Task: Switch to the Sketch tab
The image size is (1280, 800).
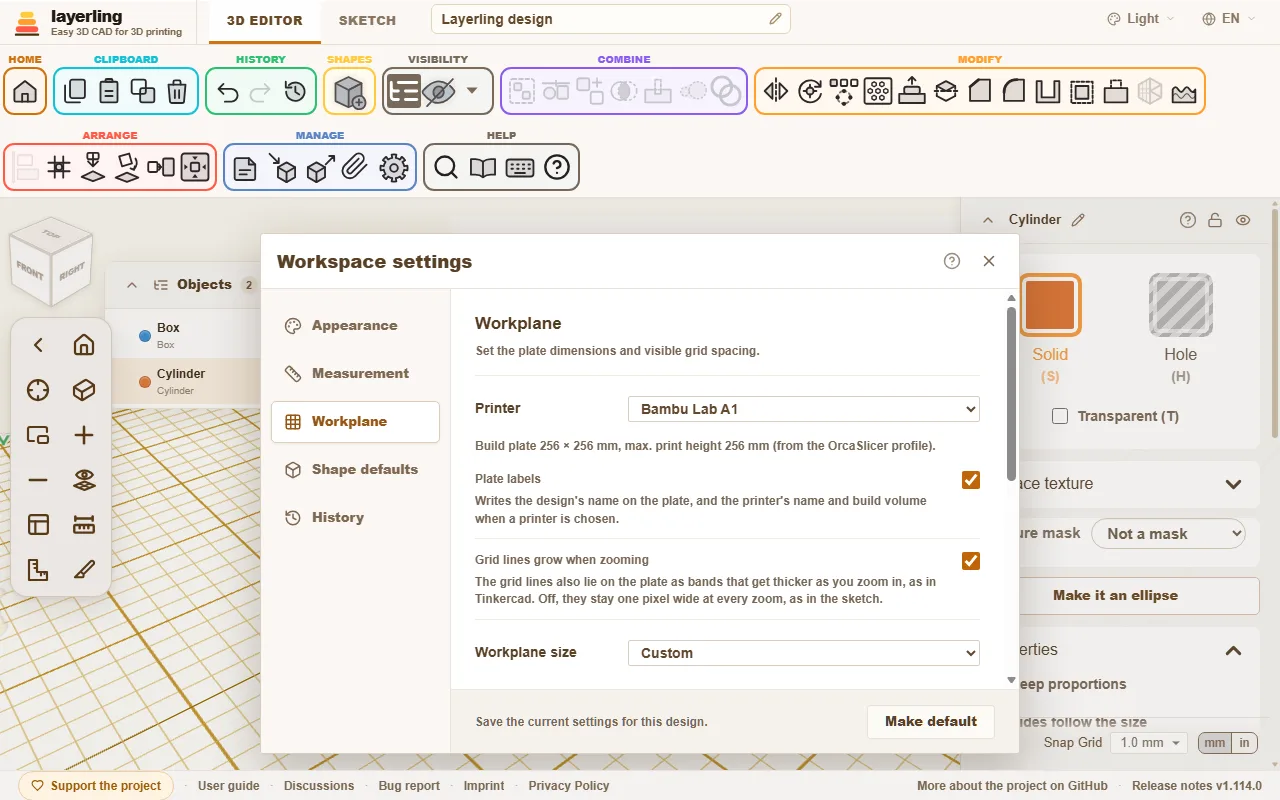Action: coord(367,20)
